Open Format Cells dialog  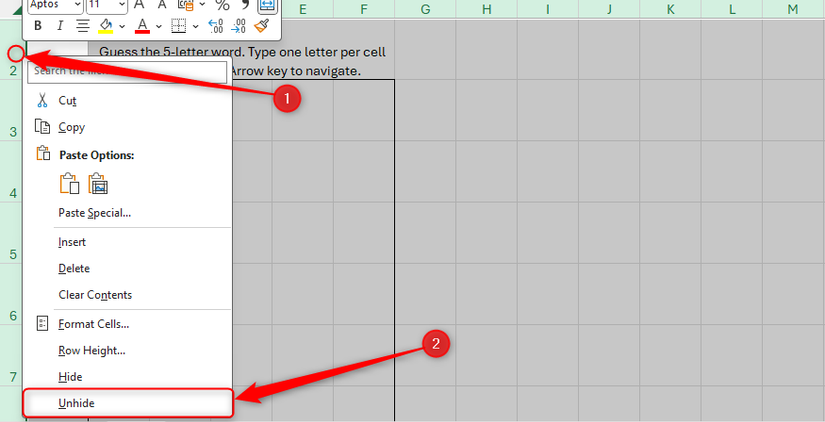[127, 324]
